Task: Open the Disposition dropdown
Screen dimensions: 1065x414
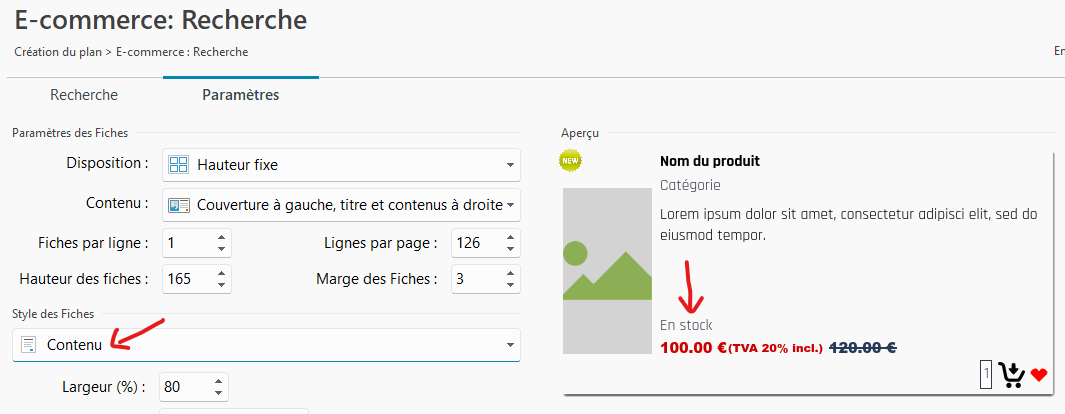Action: pyautogui.click(x=341, y=164)
